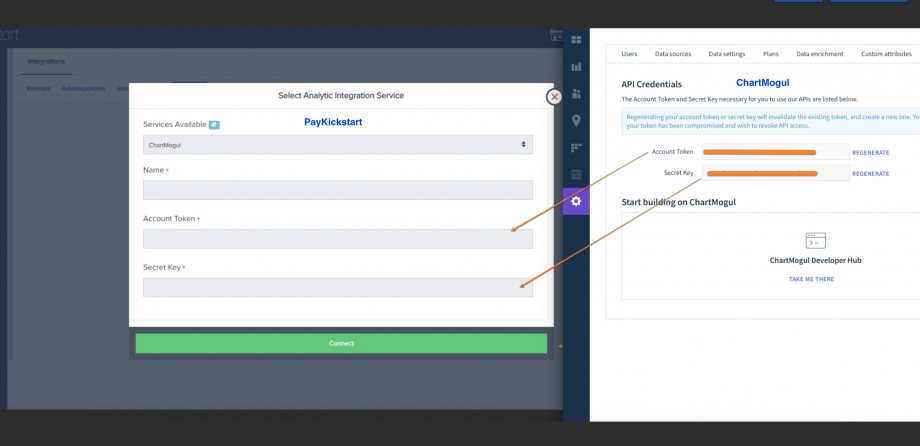Switch to the Data enrichment tab
Screen dimensions: 920x446
[820, 54]
